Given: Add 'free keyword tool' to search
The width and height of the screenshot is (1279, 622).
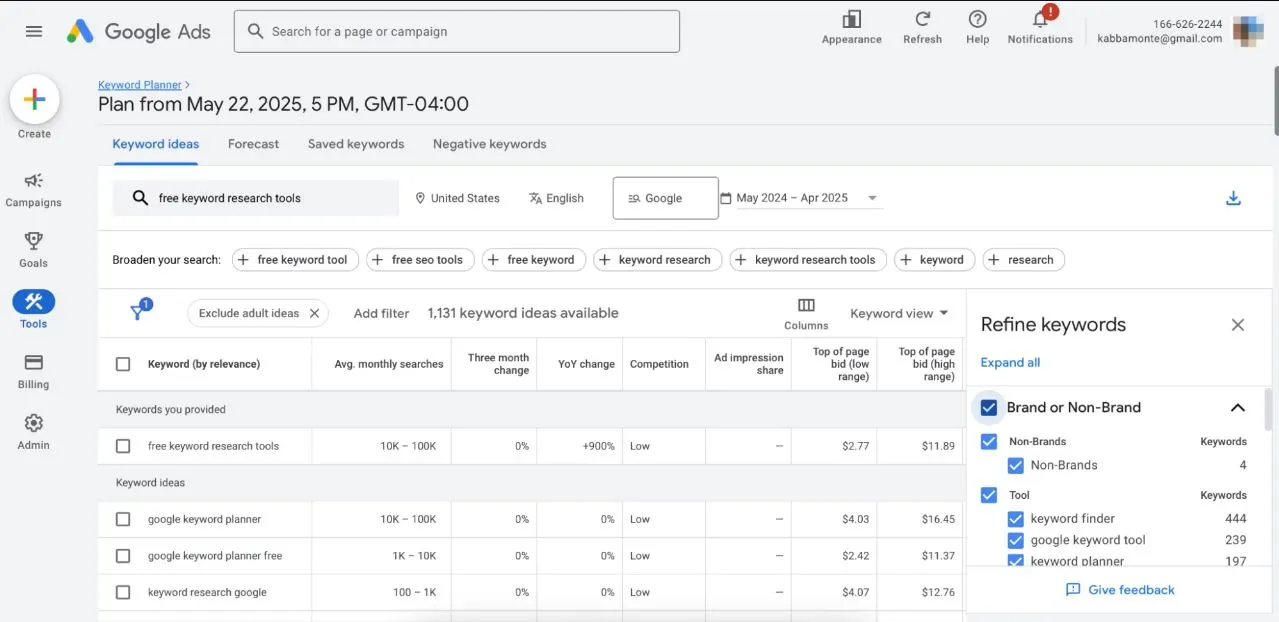Looking at the screenshot, I should point(295,260).
